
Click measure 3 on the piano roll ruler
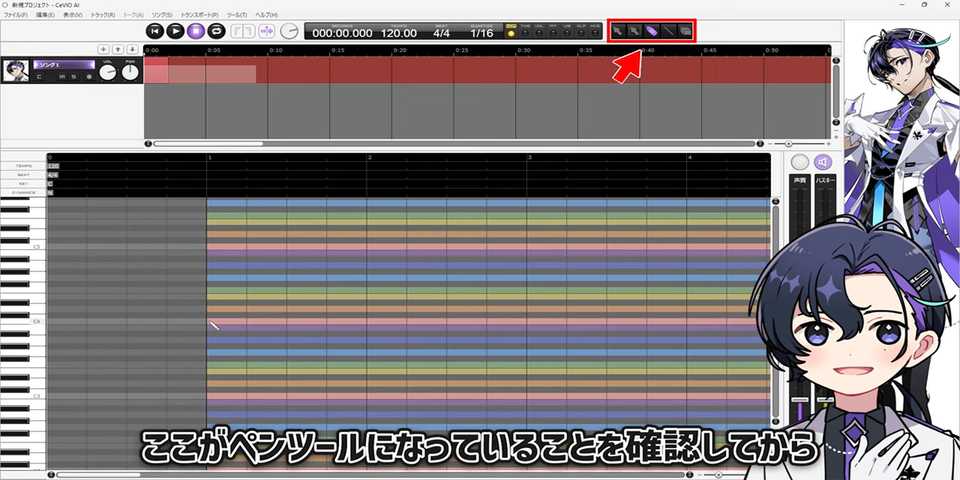[x=530, y=157]
